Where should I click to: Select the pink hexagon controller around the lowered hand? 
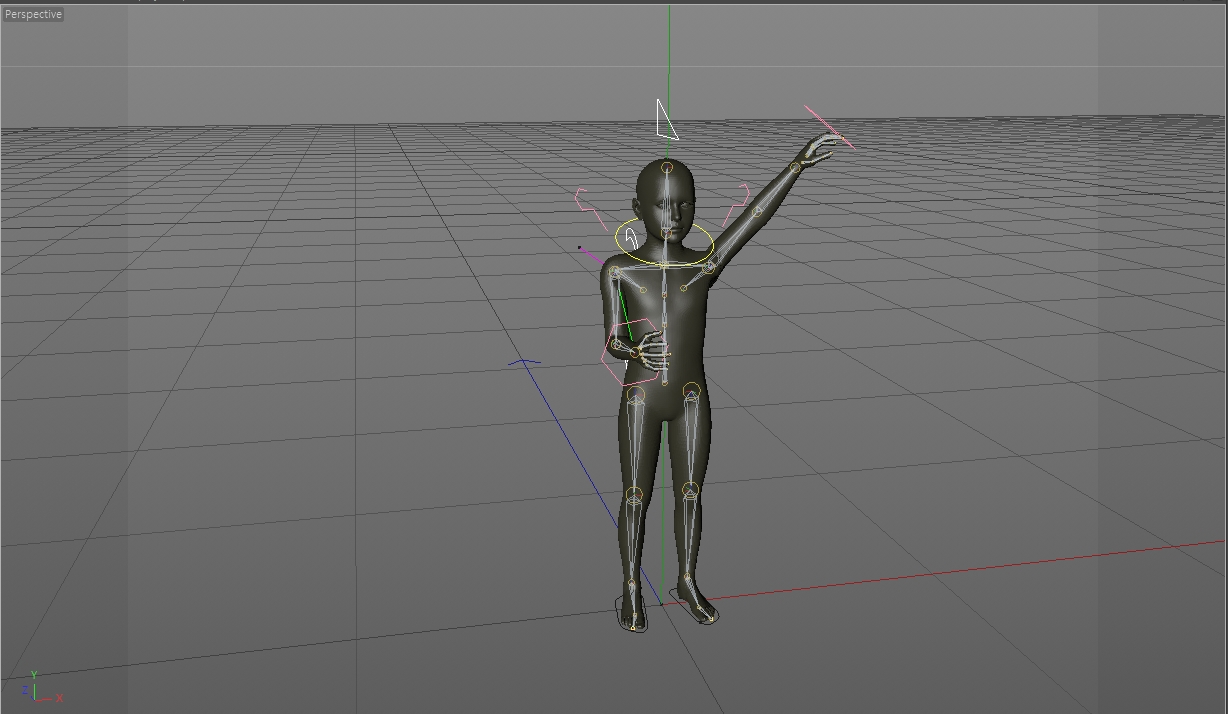pyautogui.click(x=634, y=352)
